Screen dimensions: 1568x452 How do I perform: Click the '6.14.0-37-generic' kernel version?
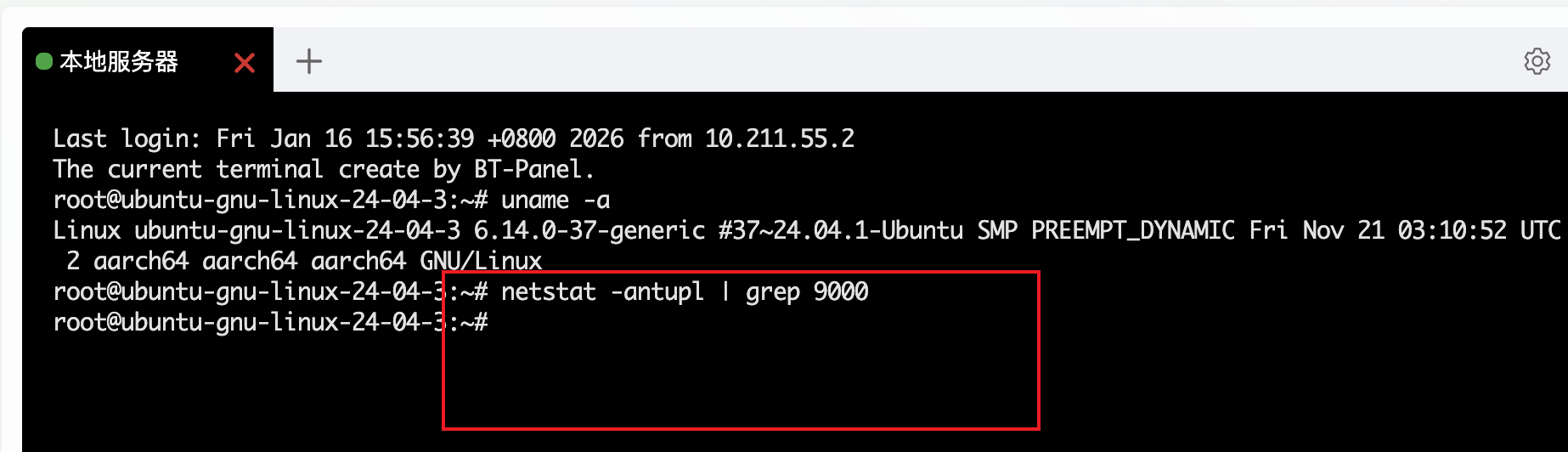pyautogui.click(x=589, y=231)
